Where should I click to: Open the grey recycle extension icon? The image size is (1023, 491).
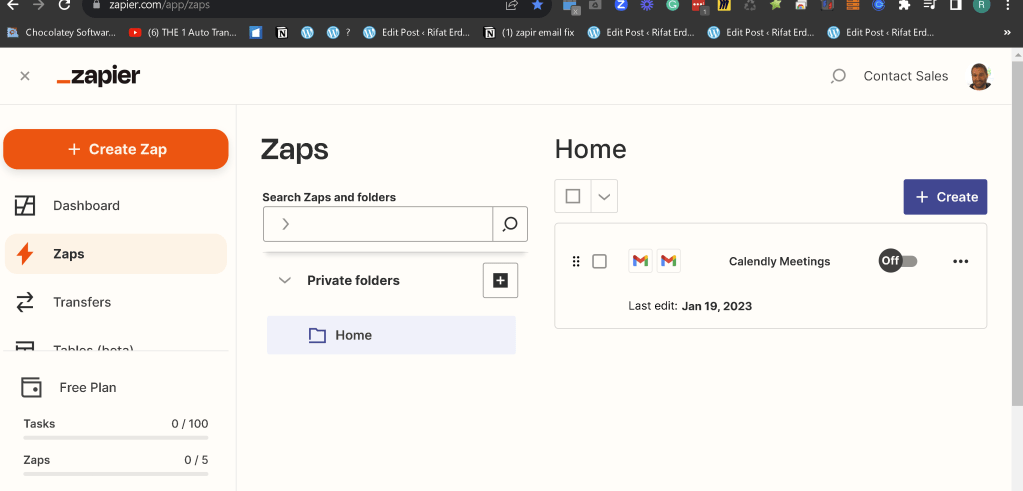(x=750, y=5)
